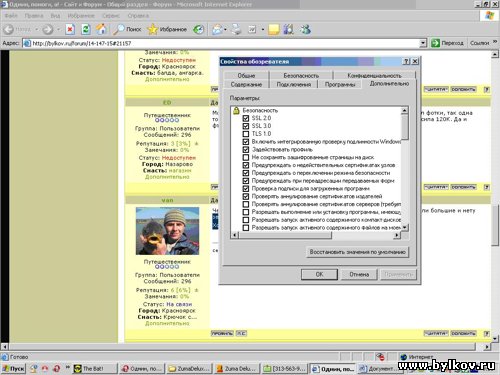Click the first quick launch icon beside Пуск
The image size is (500, 375).
[34, 368]
